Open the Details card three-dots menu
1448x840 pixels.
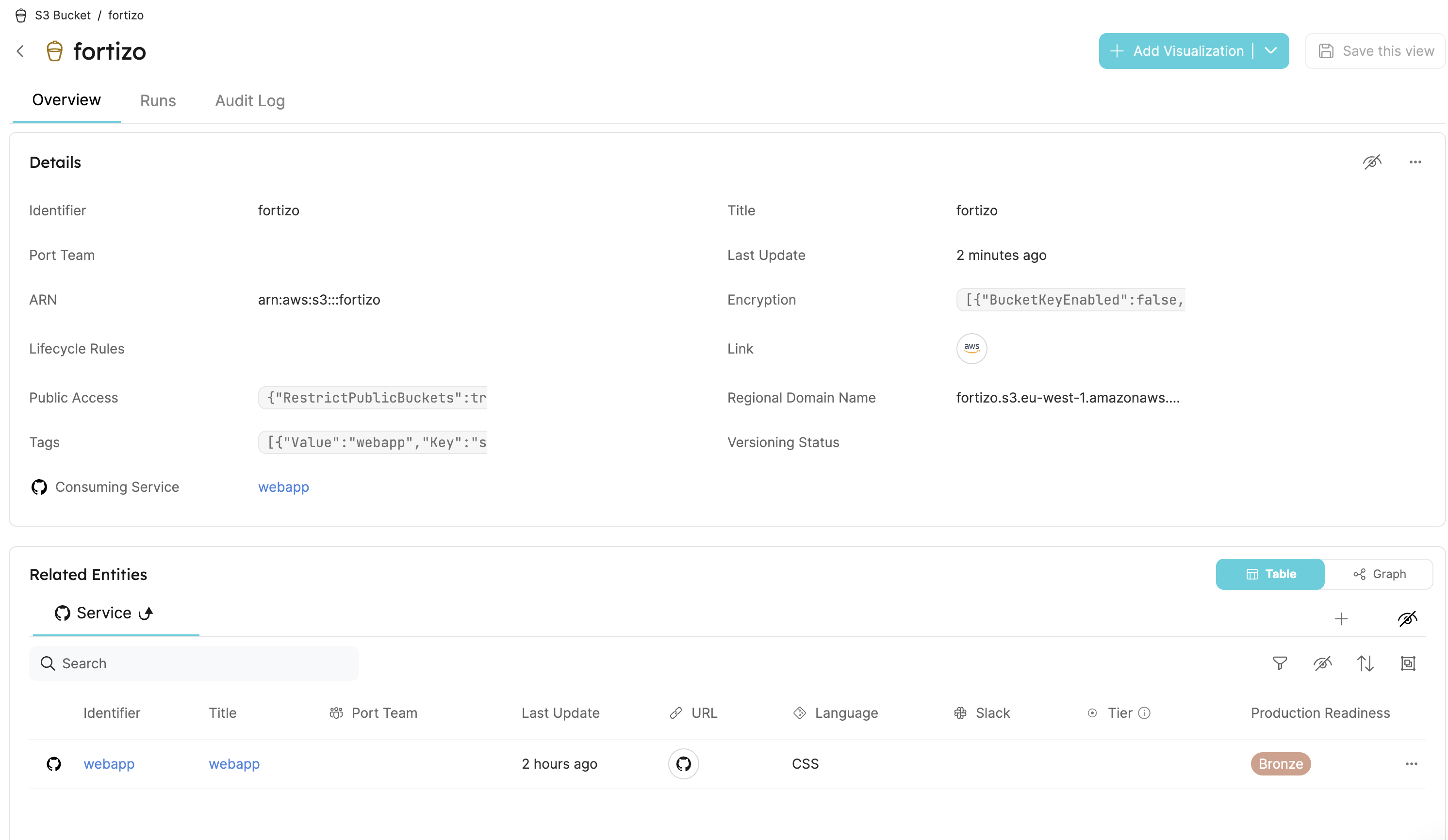coord(1415,162)
